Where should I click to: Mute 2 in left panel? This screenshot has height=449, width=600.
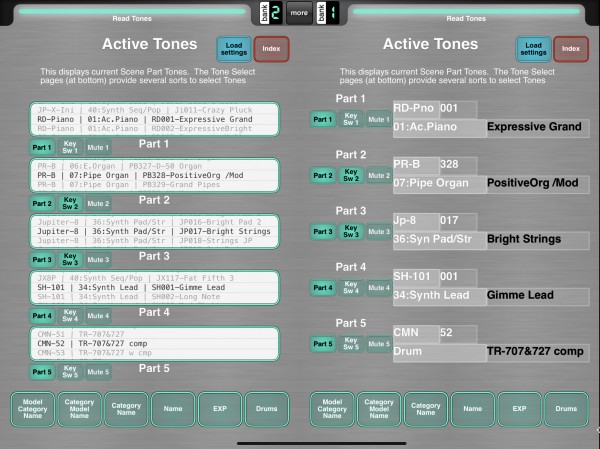click(x=98, y=204)
